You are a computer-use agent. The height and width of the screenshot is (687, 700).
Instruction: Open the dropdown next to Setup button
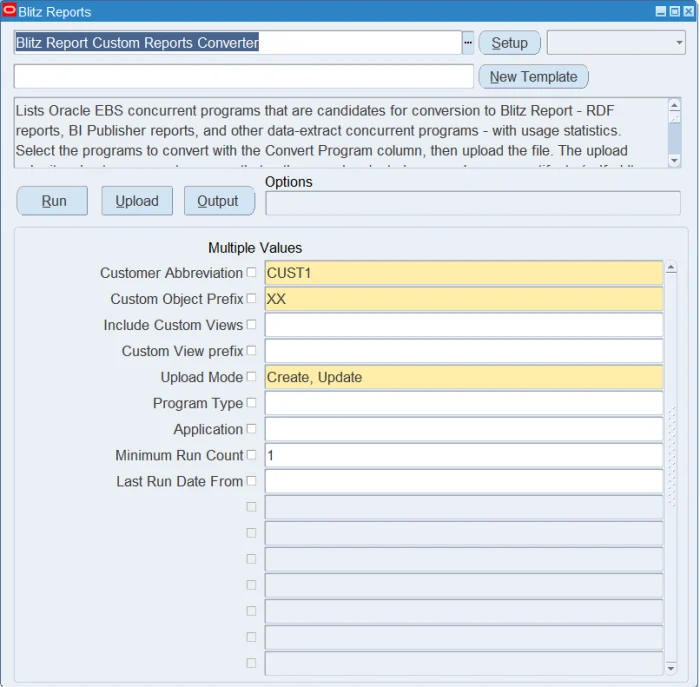coord(616,43)
